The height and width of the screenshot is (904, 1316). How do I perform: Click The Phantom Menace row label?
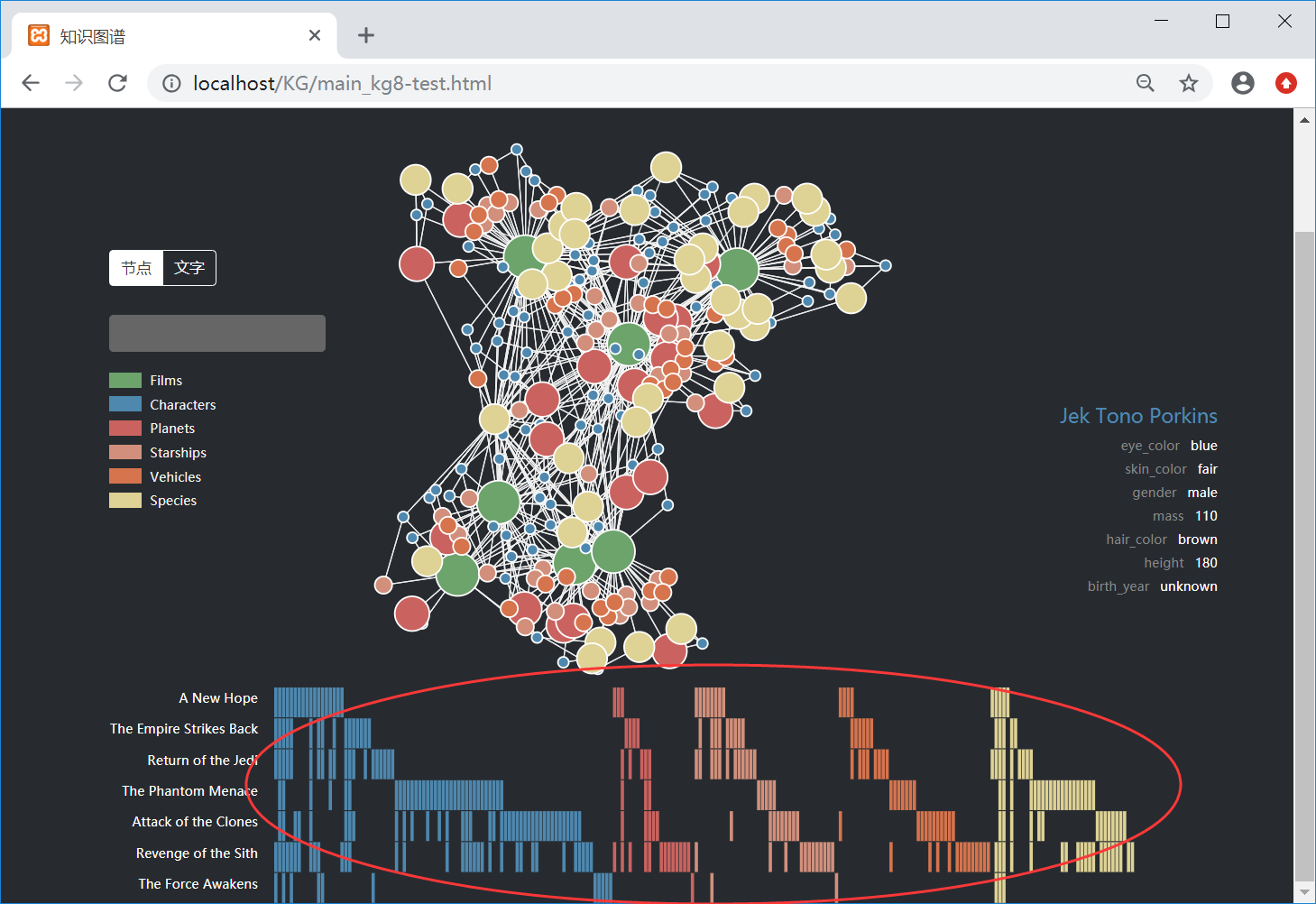190,791
